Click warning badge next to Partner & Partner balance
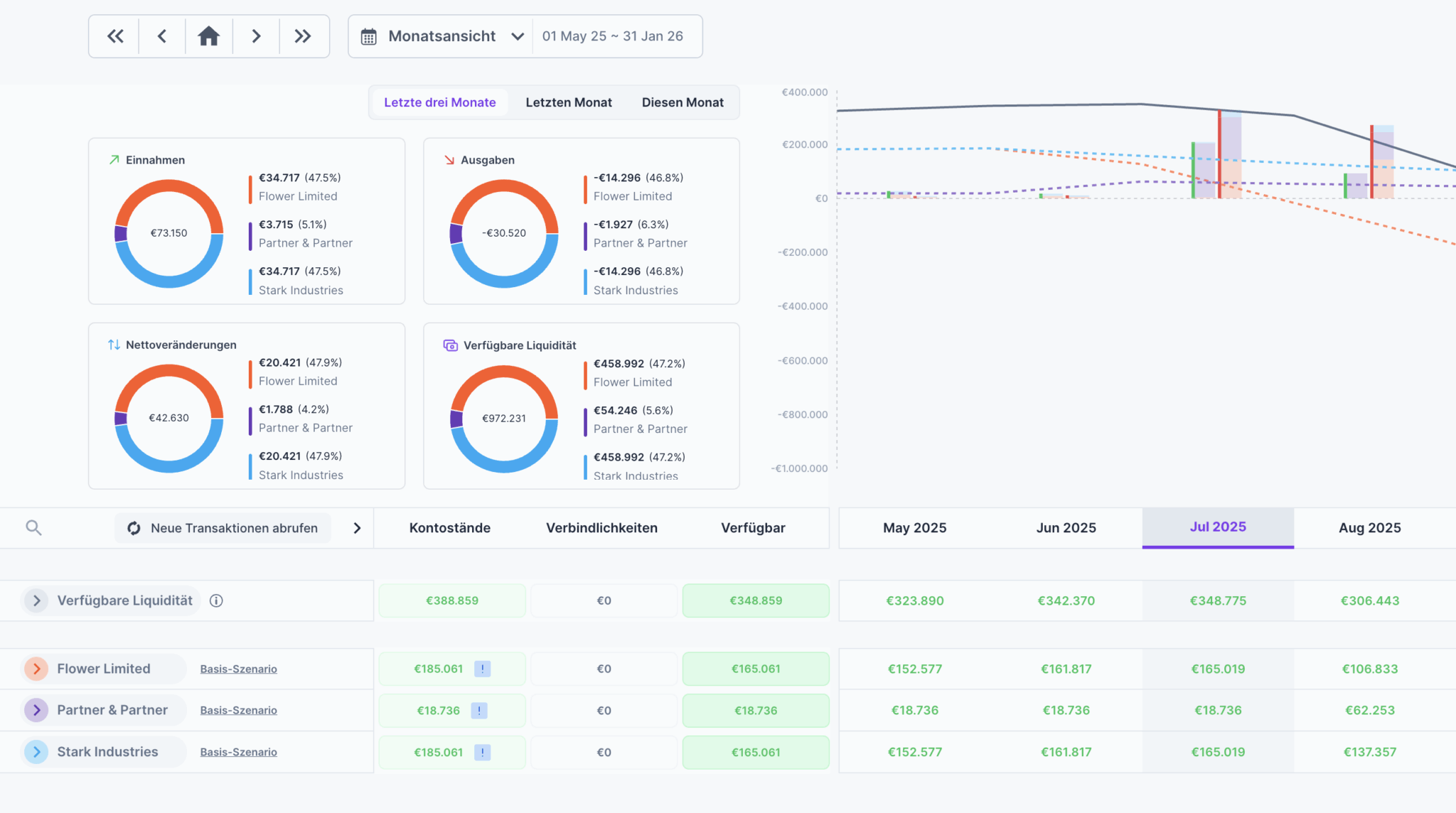This screenshot has height=813, width=1456. click(x=479, y=711)
